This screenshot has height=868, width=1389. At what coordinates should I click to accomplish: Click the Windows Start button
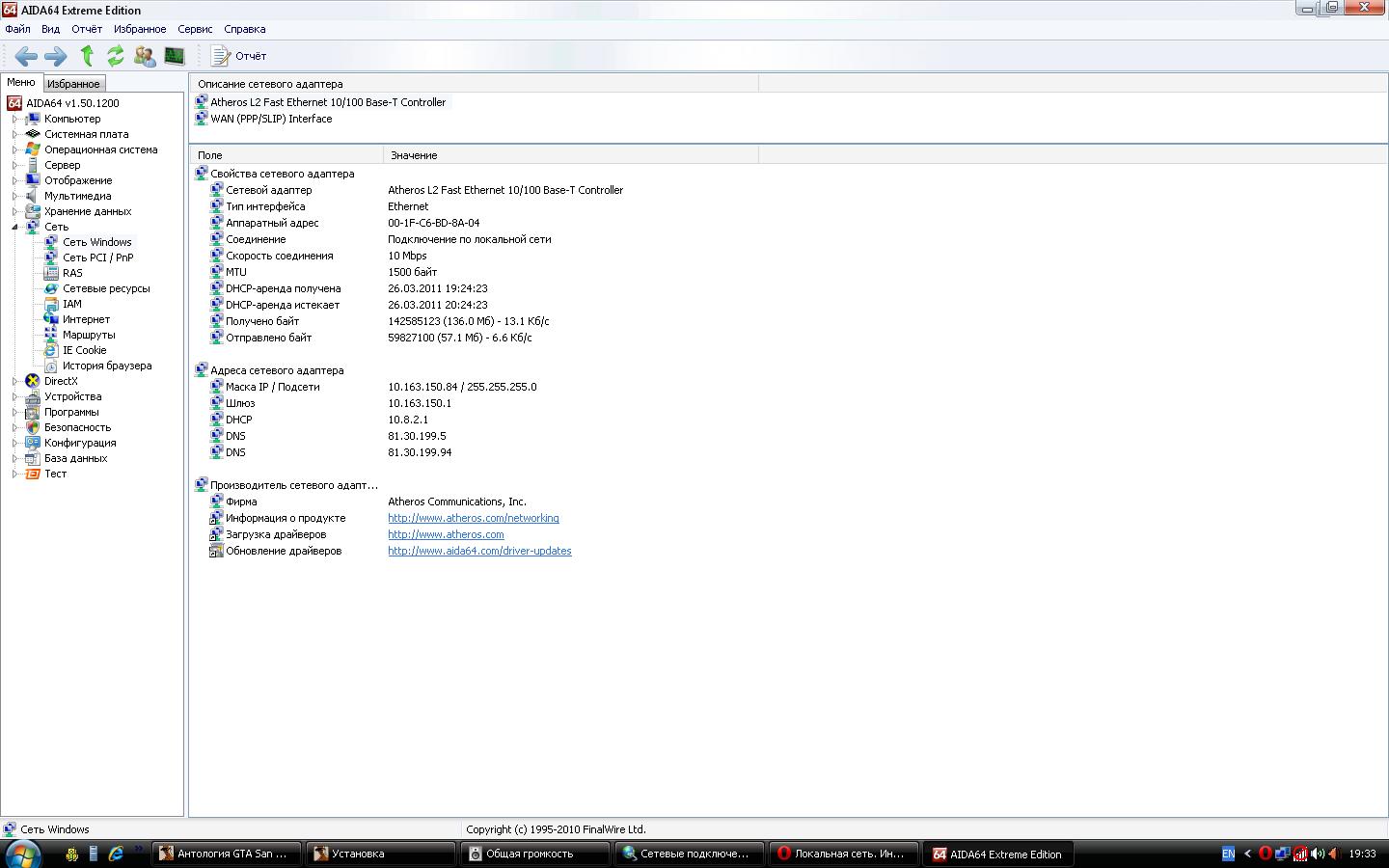click(x=21, y=854)
